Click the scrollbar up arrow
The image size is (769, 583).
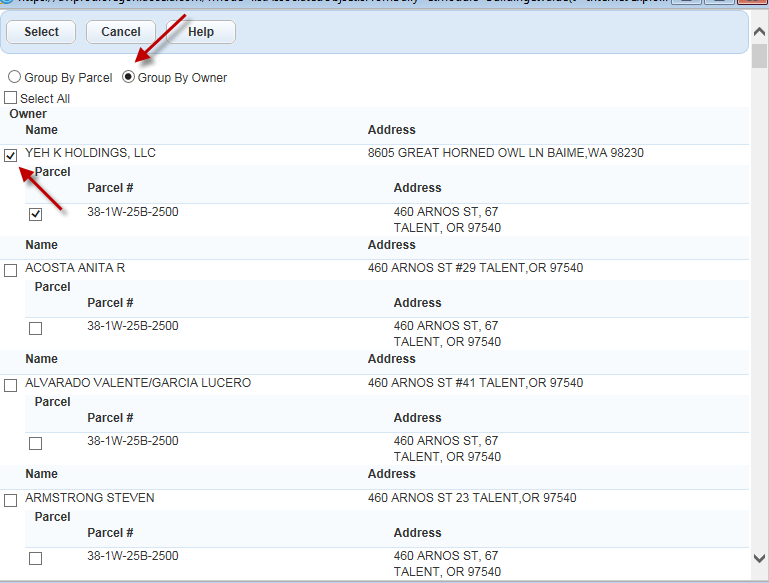coord(759,33)
